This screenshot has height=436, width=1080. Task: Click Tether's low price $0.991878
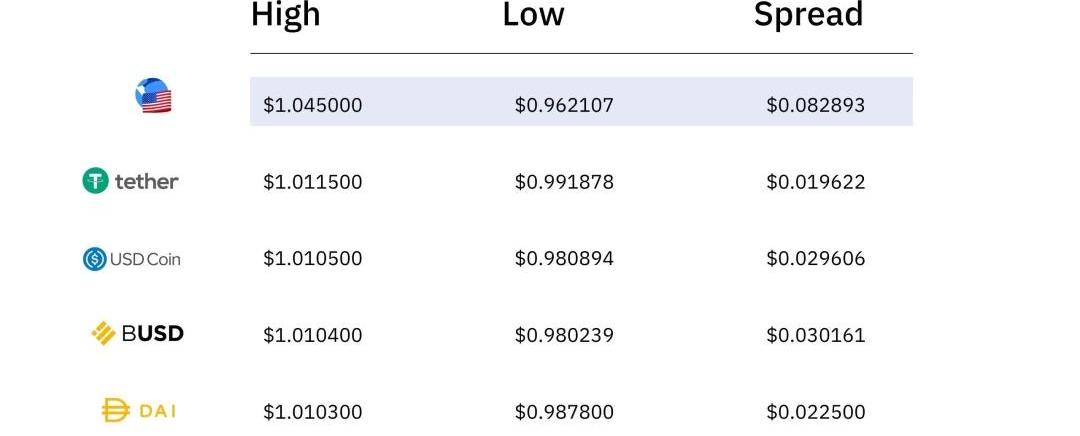(x=564, y=182)
